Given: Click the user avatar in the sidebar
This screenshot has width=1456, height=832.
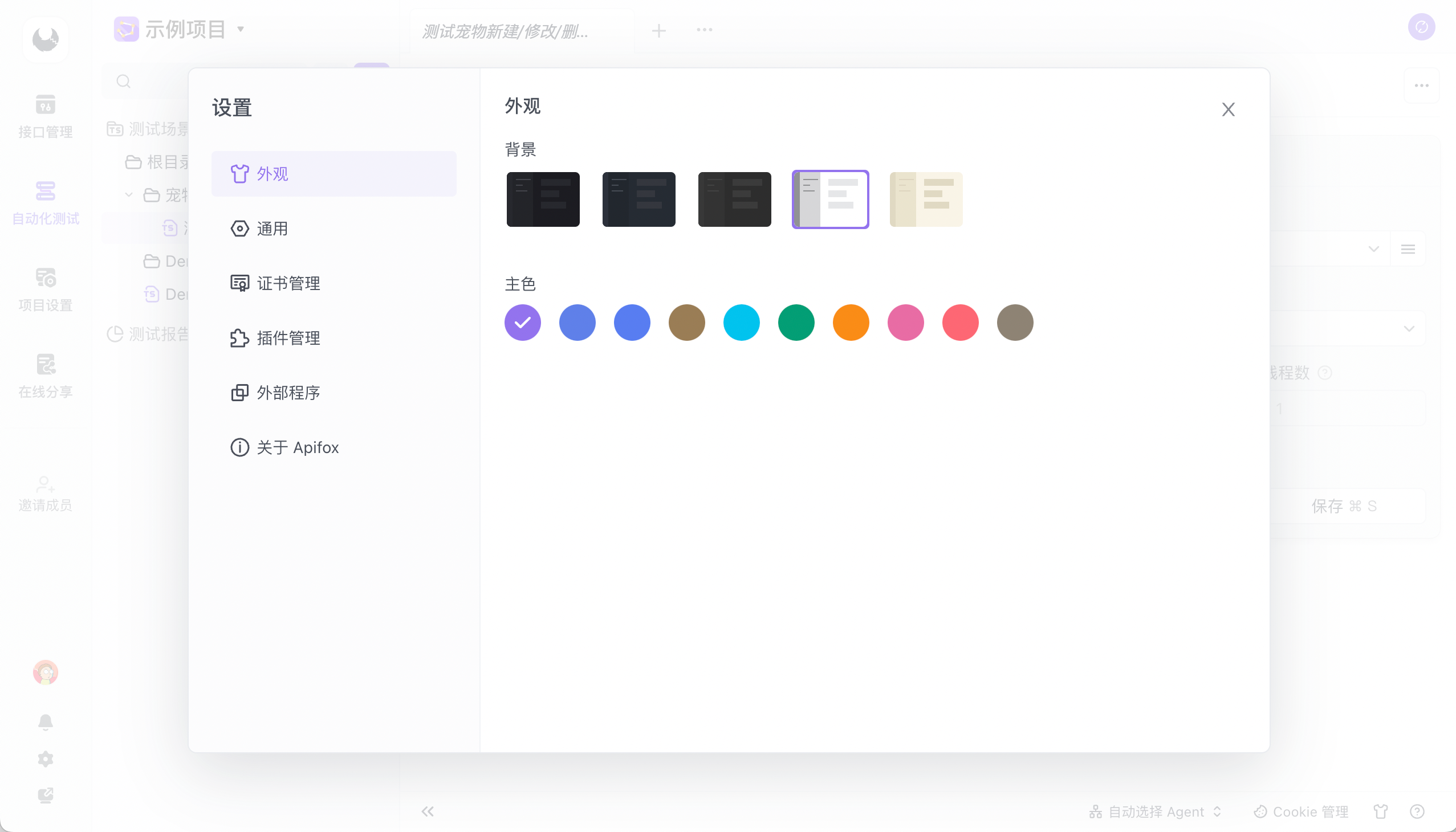Looking at the screenshot, I should 45,672.
